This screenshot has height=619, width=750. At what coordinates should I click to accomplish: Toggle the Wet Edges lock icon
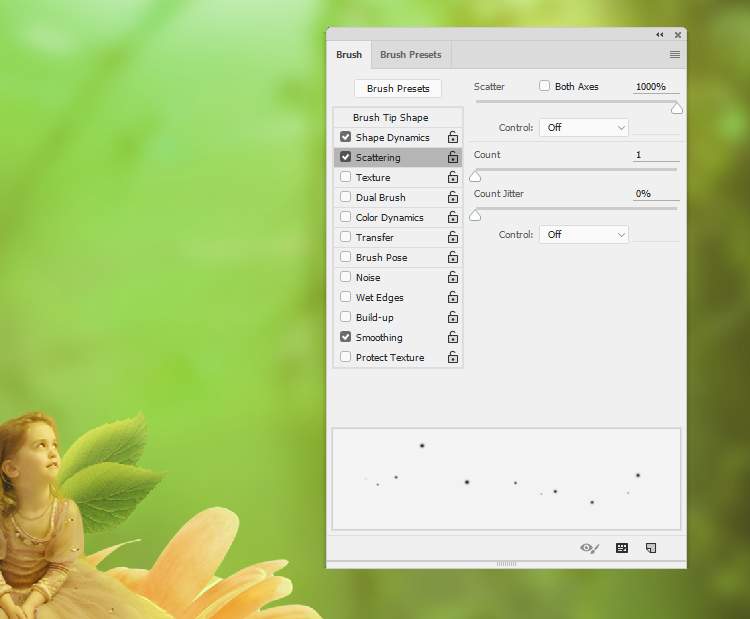(452, 298)
